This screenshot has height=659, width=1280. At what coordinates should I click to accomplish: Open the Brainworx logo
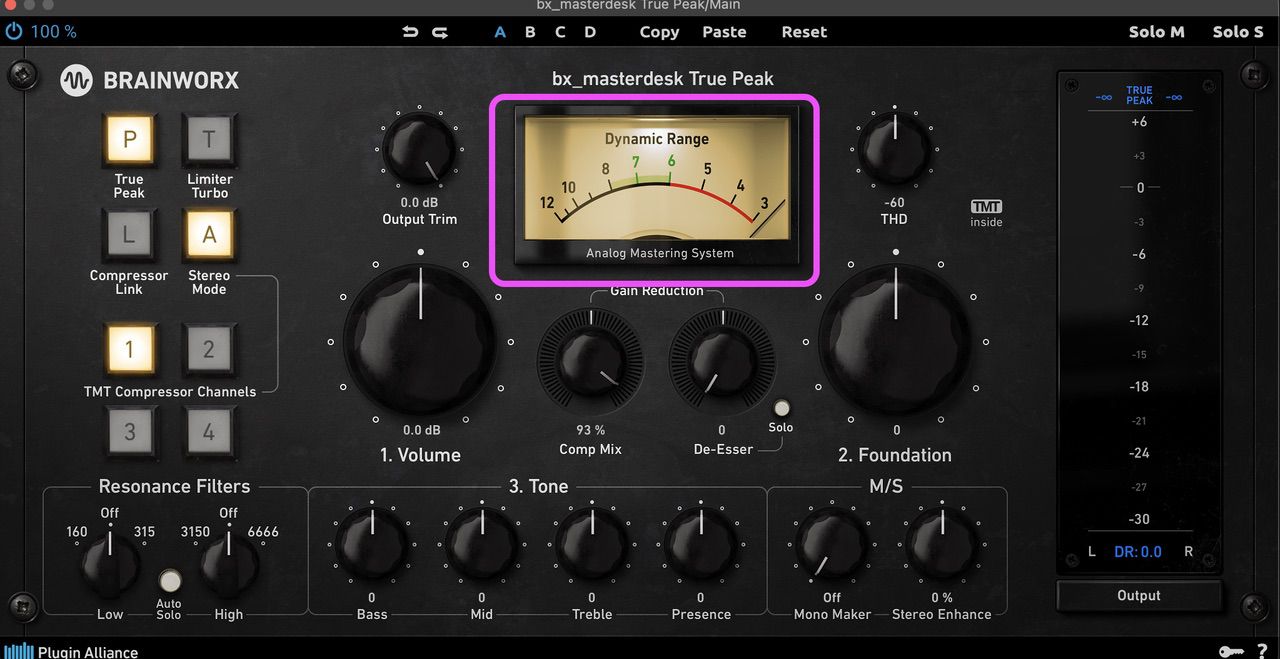150,80
